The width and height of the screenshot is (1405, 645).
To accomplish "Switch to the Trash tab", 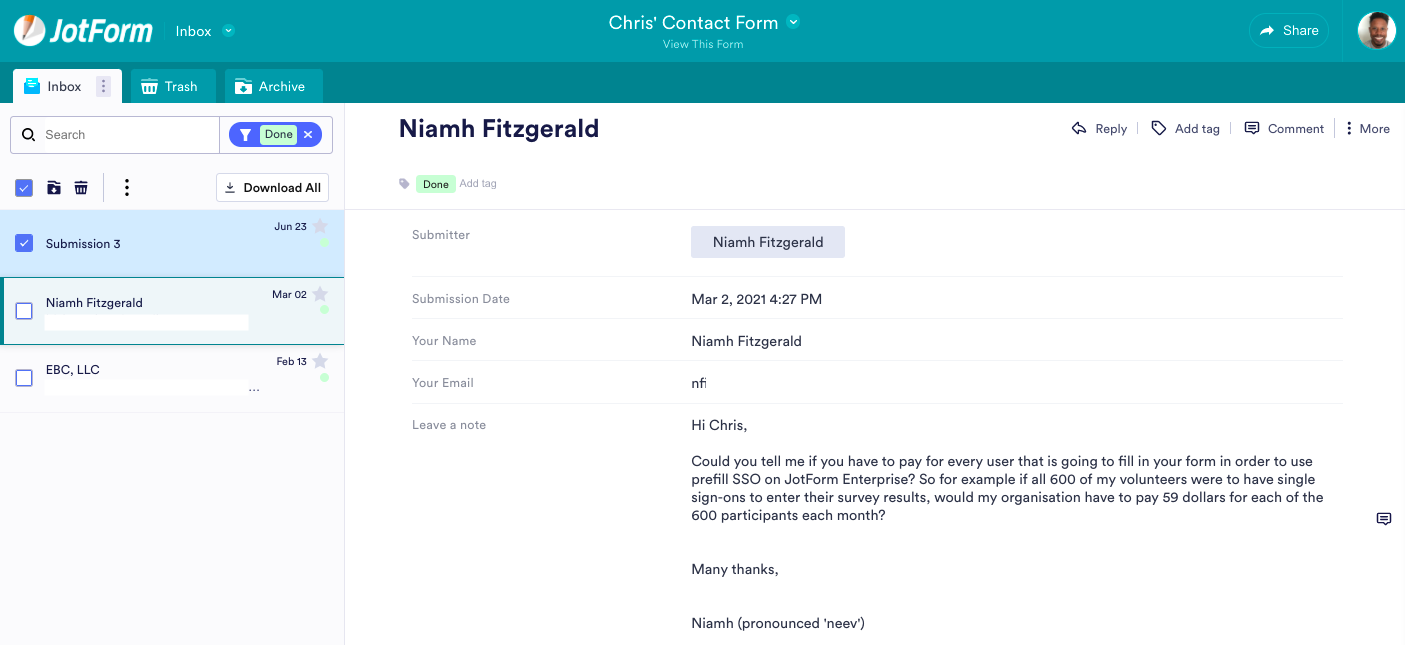I will click(169, 87).
